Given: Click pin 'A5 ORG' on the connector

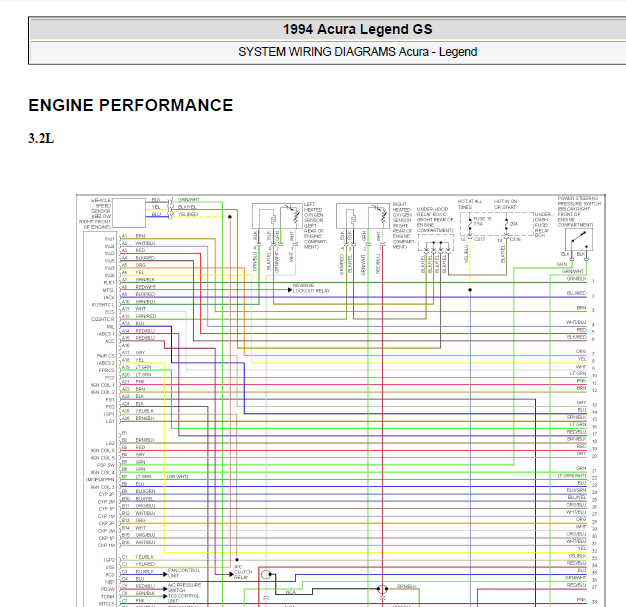Looking at the screenshot, I should click(134, 265).
